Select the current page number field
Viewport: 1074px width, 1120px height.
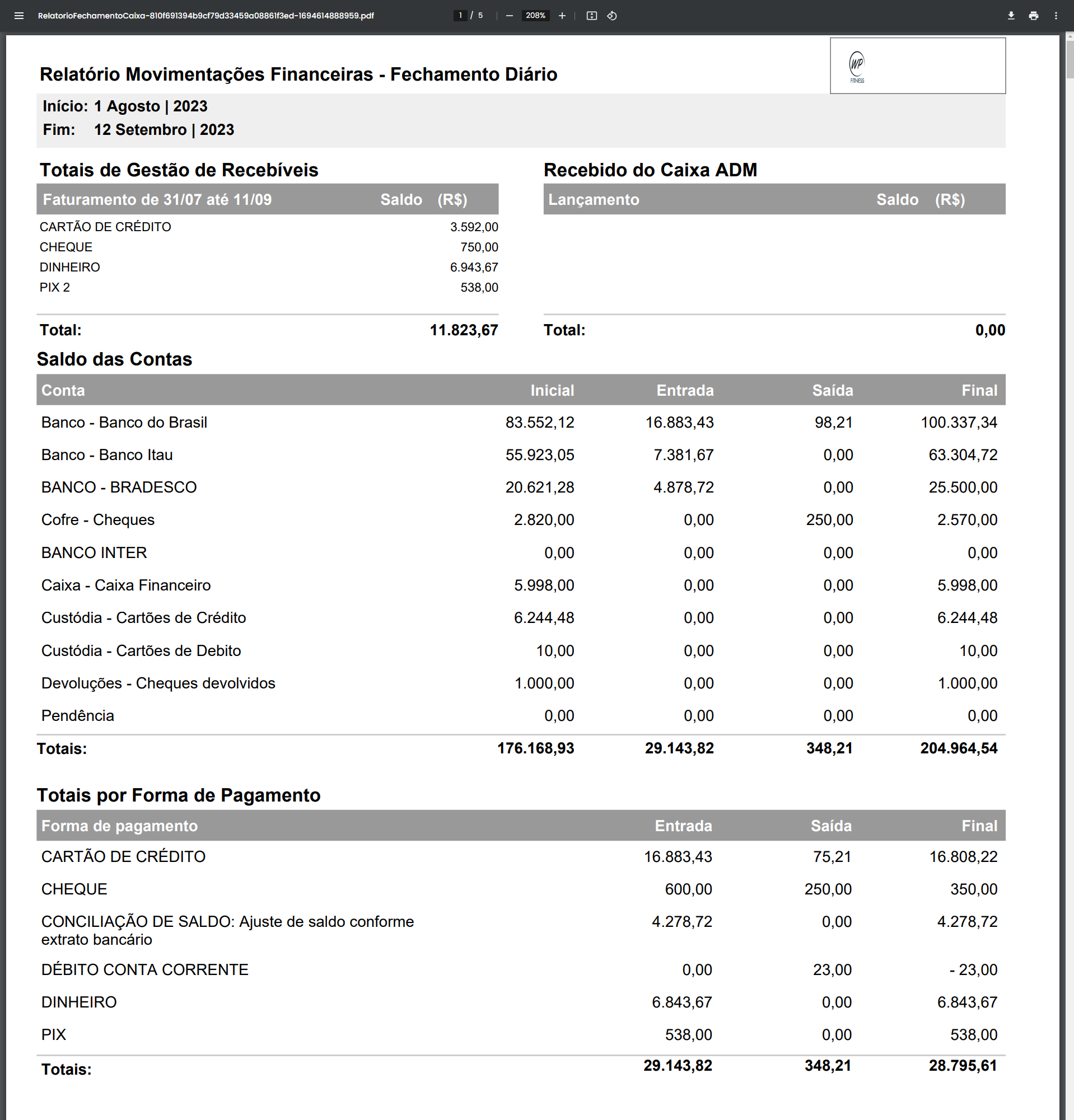[460, 16]
